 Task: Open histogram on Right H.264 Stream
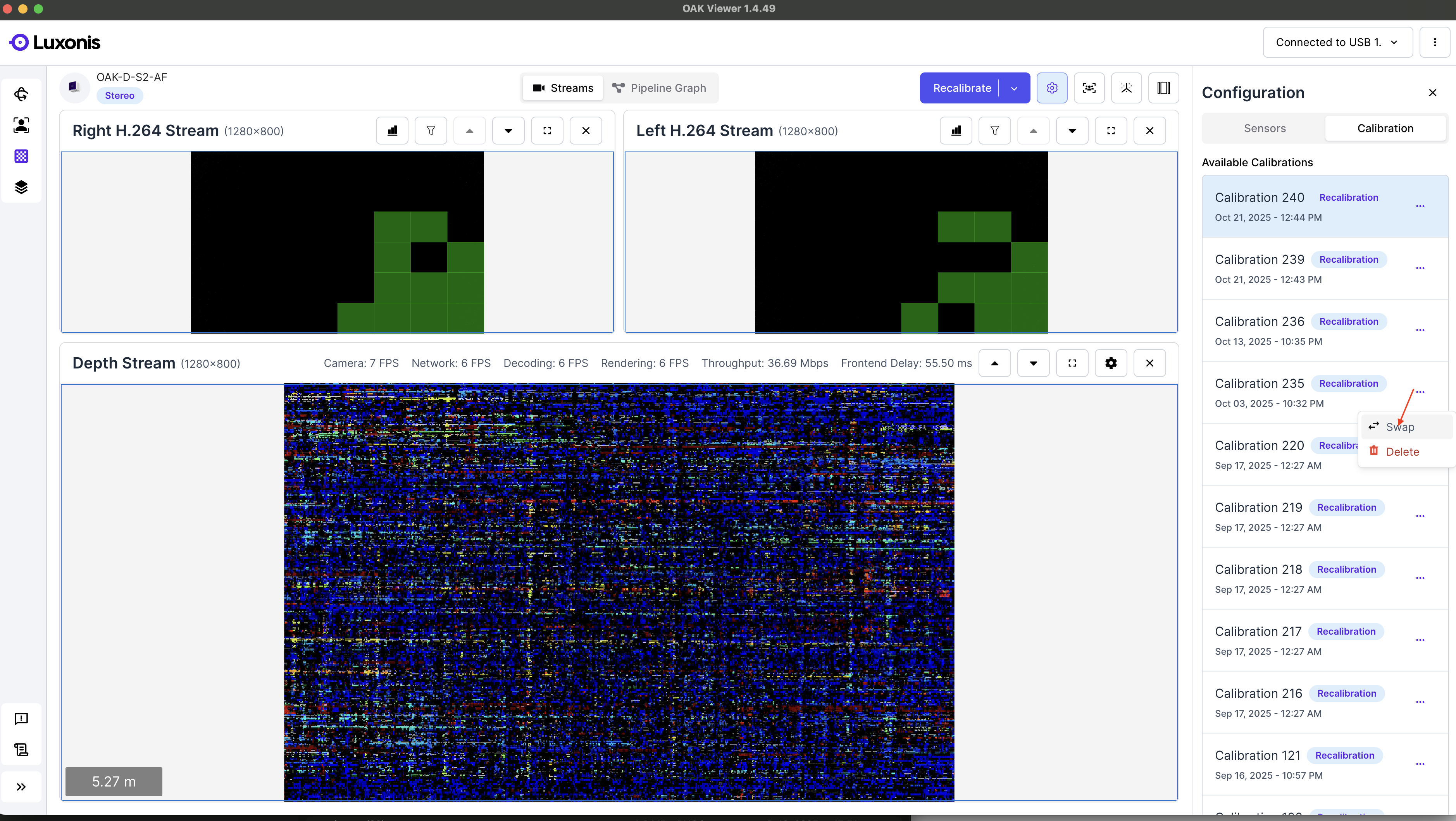click(392, 131)
